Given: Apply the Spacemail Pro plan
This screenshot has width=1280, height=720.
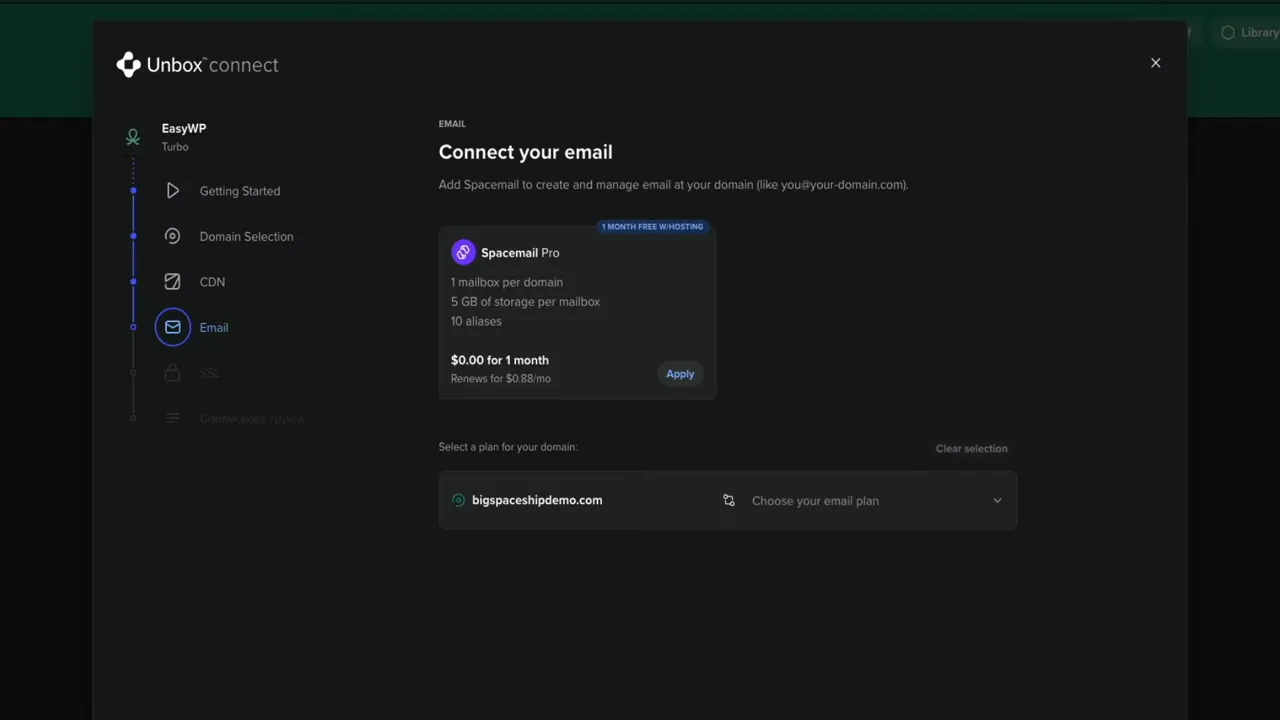Looking at the screenshot, I should [680, 374].
